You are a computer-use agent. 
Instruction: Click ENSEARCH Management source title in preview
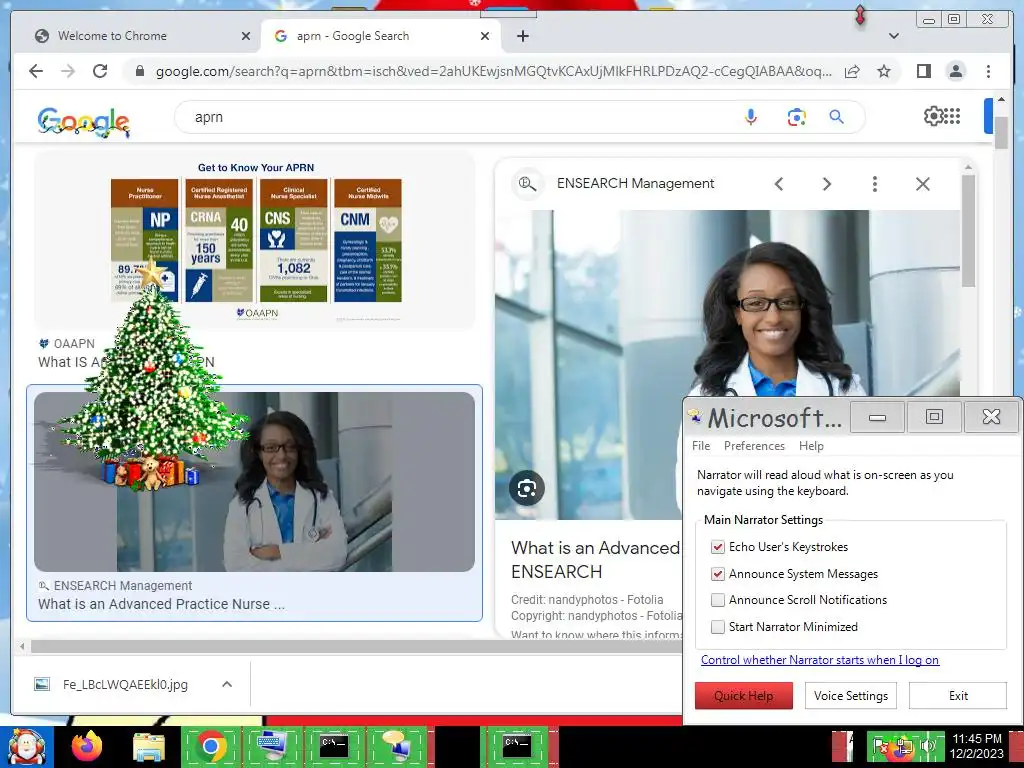(635, 184)
